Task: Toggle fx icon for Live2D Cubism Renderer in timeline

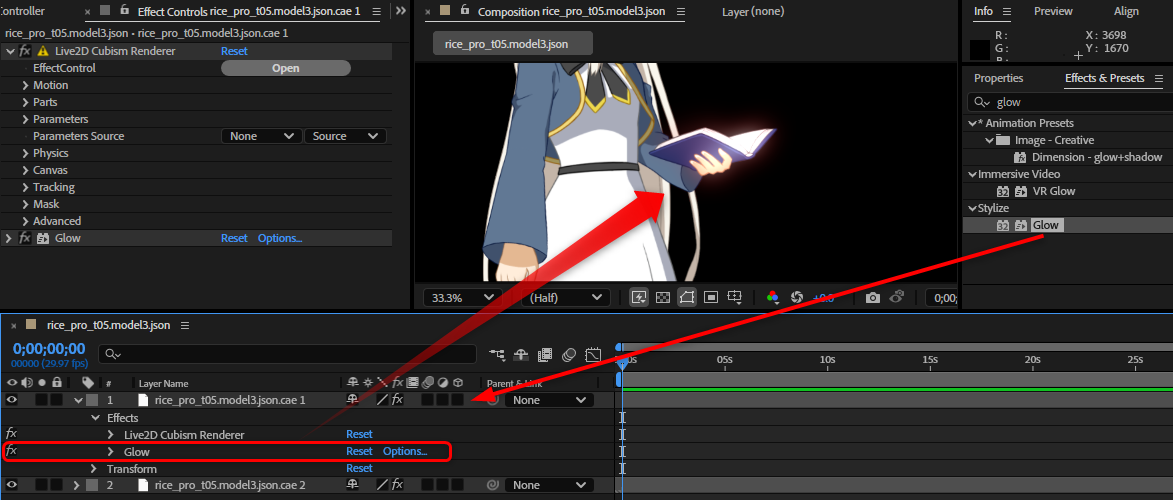Action: tap(11, 433)
